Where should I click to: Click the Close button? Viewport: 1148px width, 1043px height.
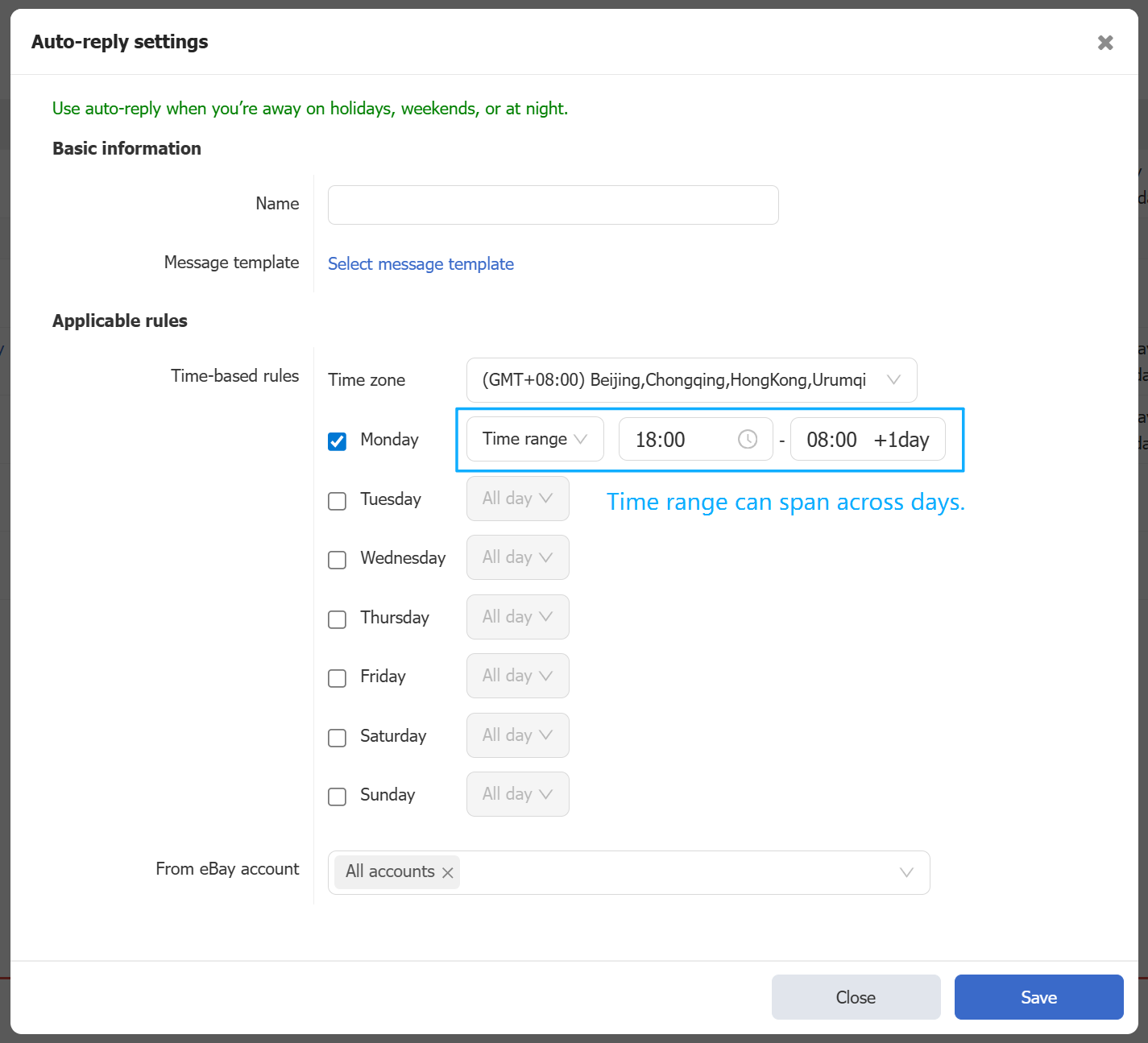[x=856, y=997]
